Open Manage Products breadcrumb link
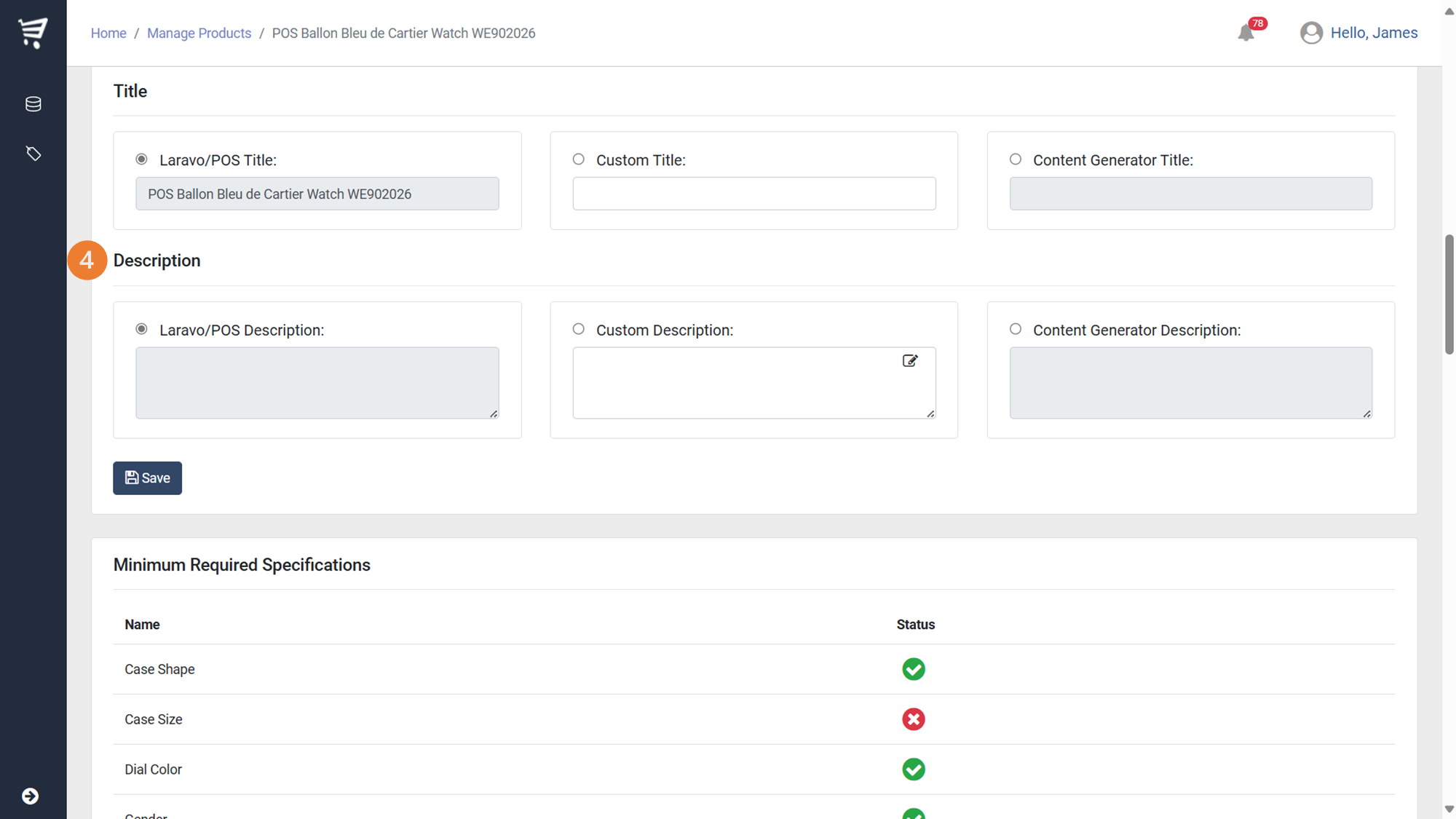 [x=199, y=33]
